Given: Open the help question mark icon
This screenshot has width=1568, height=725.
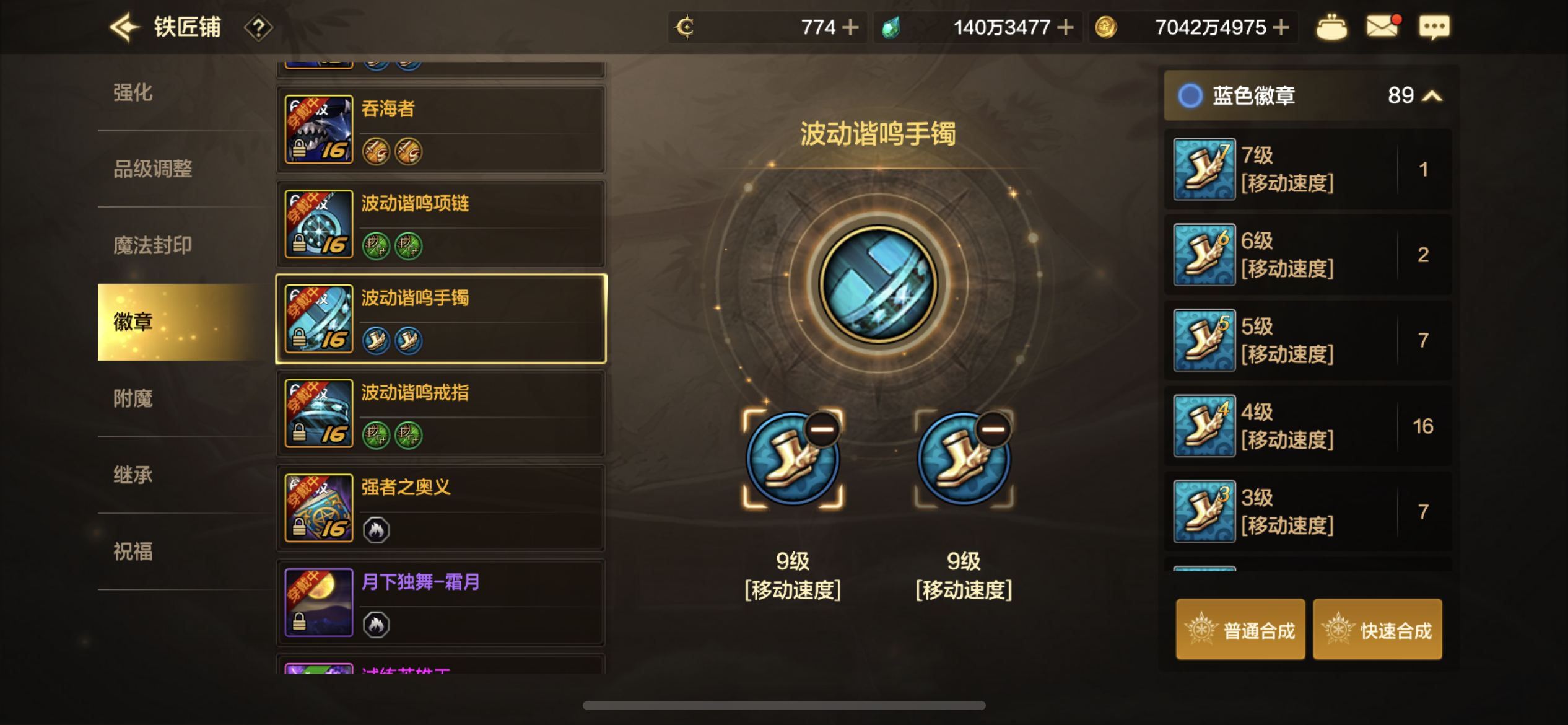Looking at the screenshot, I should click(258, 28).
